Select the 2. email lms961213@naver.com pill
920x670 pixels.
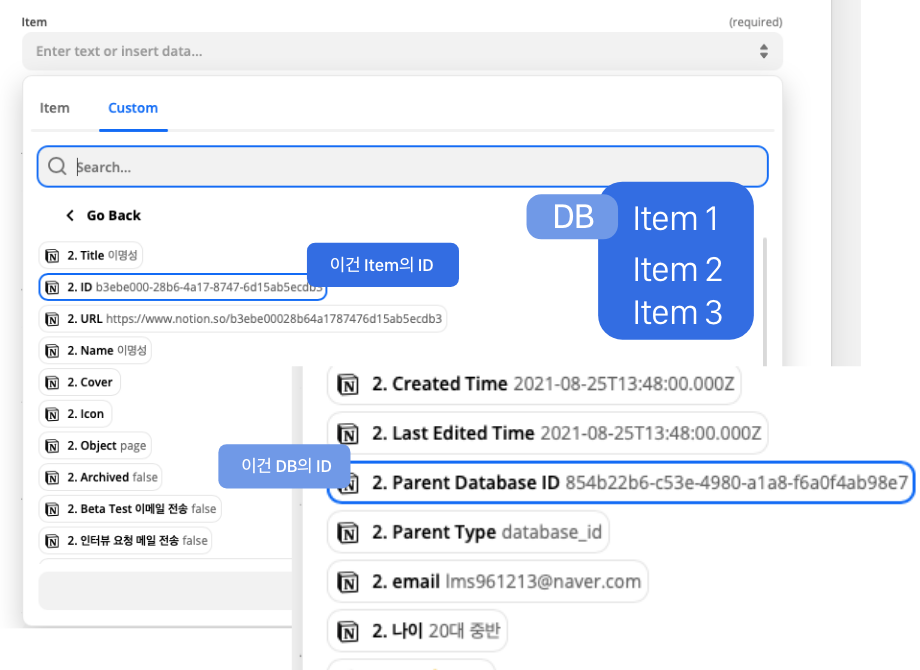coord(488,581)
